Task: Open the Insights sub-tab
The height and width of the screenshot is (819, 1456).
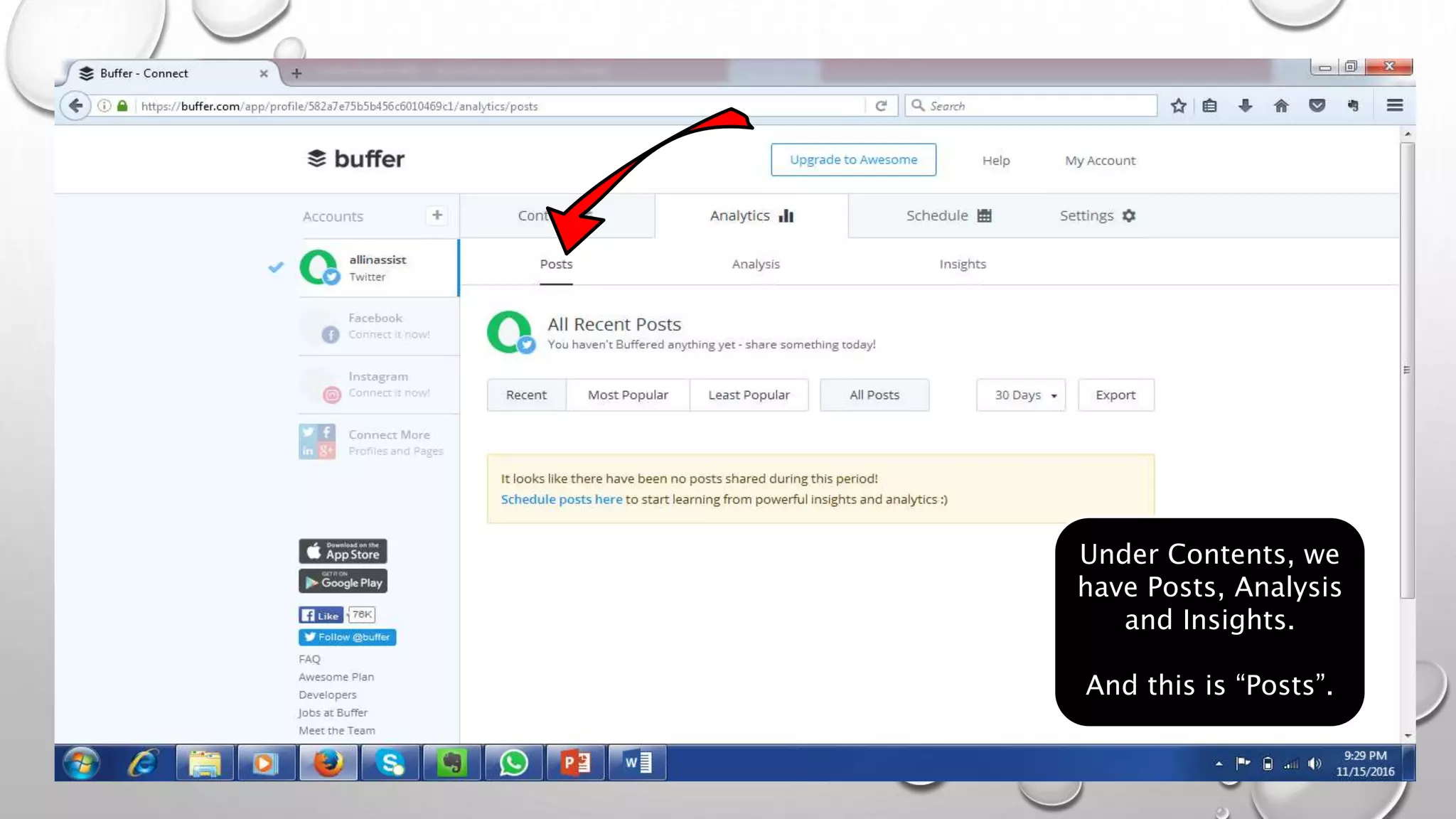Action: pos(962,264)
